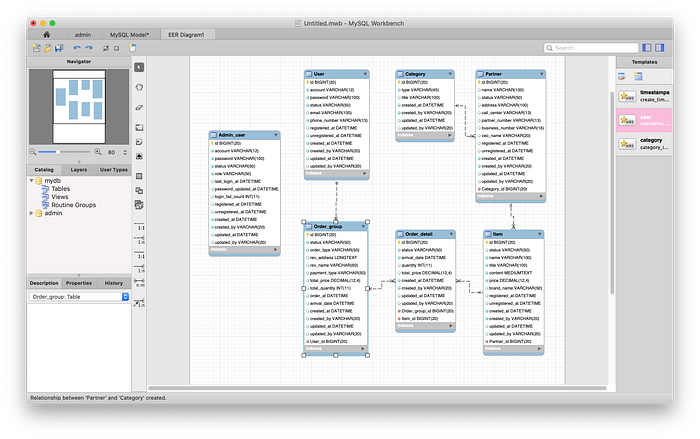Click the new table template icon

(x=638, y=77)
